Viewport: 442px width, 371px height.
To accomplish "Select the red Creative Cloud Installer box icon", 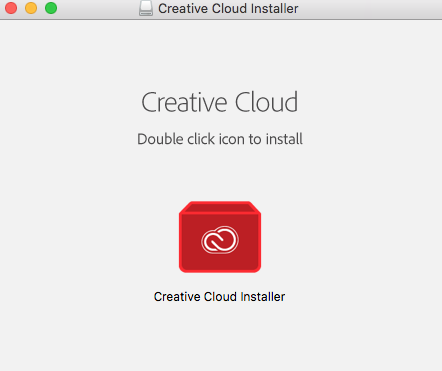I will (x=220, y=237).
